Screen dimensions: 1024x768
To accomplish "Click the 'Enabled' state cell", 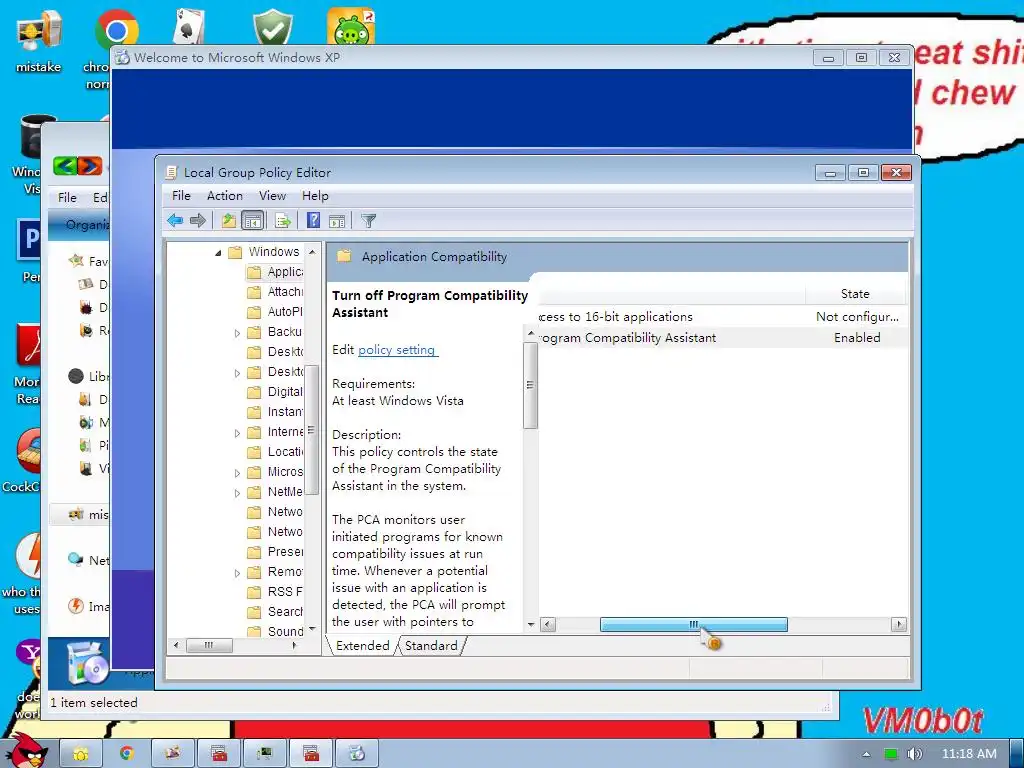I will (857, 338).
